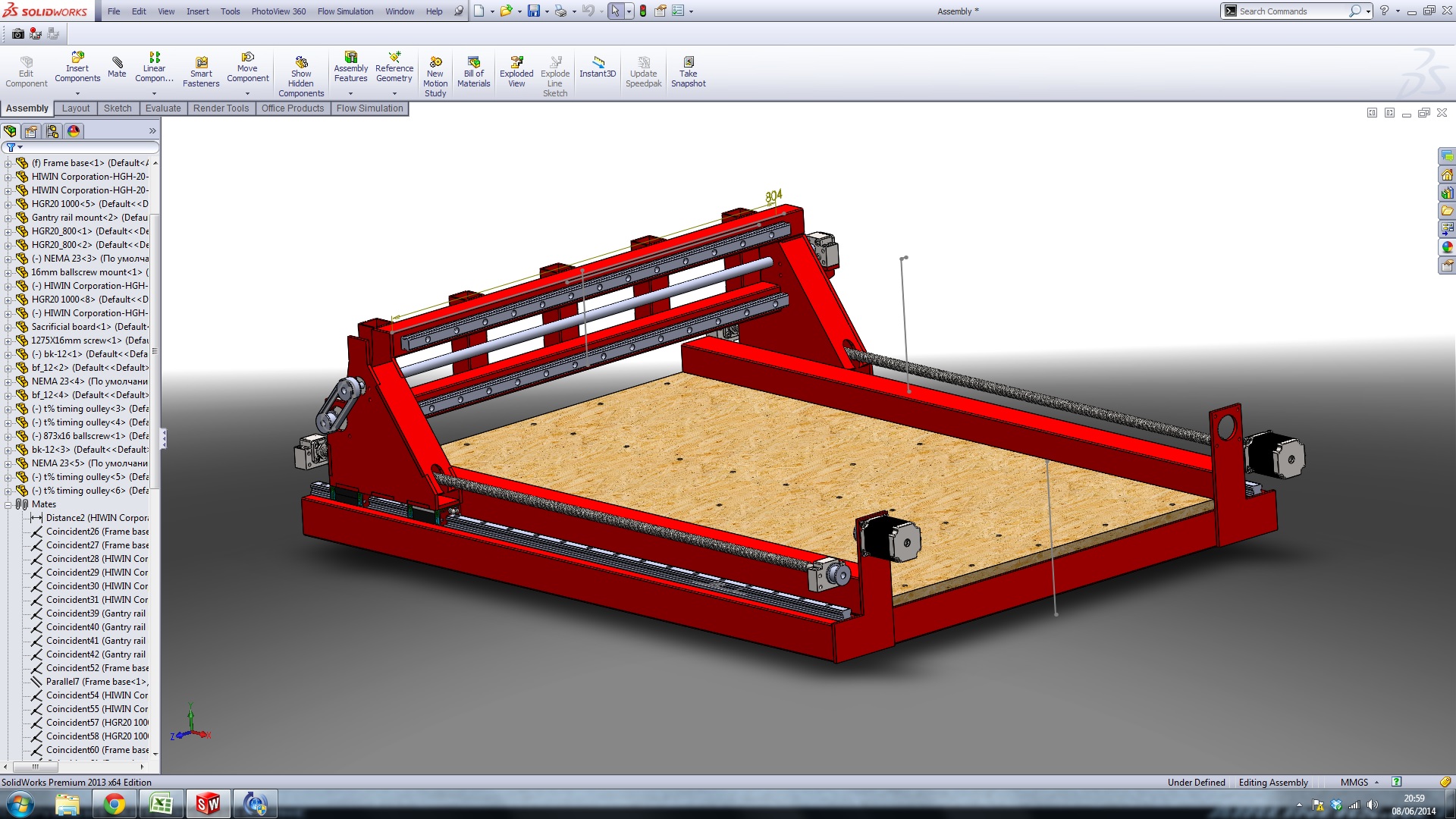This screenshot has width=1456, height=819.
Task: Open Linear Component Pattern dropdown arrow
Action: point(154,94)
